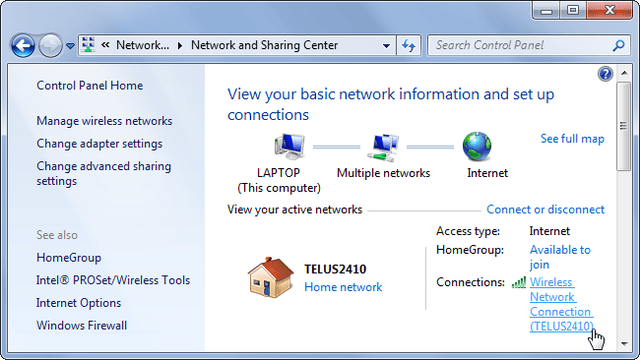
Task: Select the Network... breadcrumb segment
Action: point(142,45)
